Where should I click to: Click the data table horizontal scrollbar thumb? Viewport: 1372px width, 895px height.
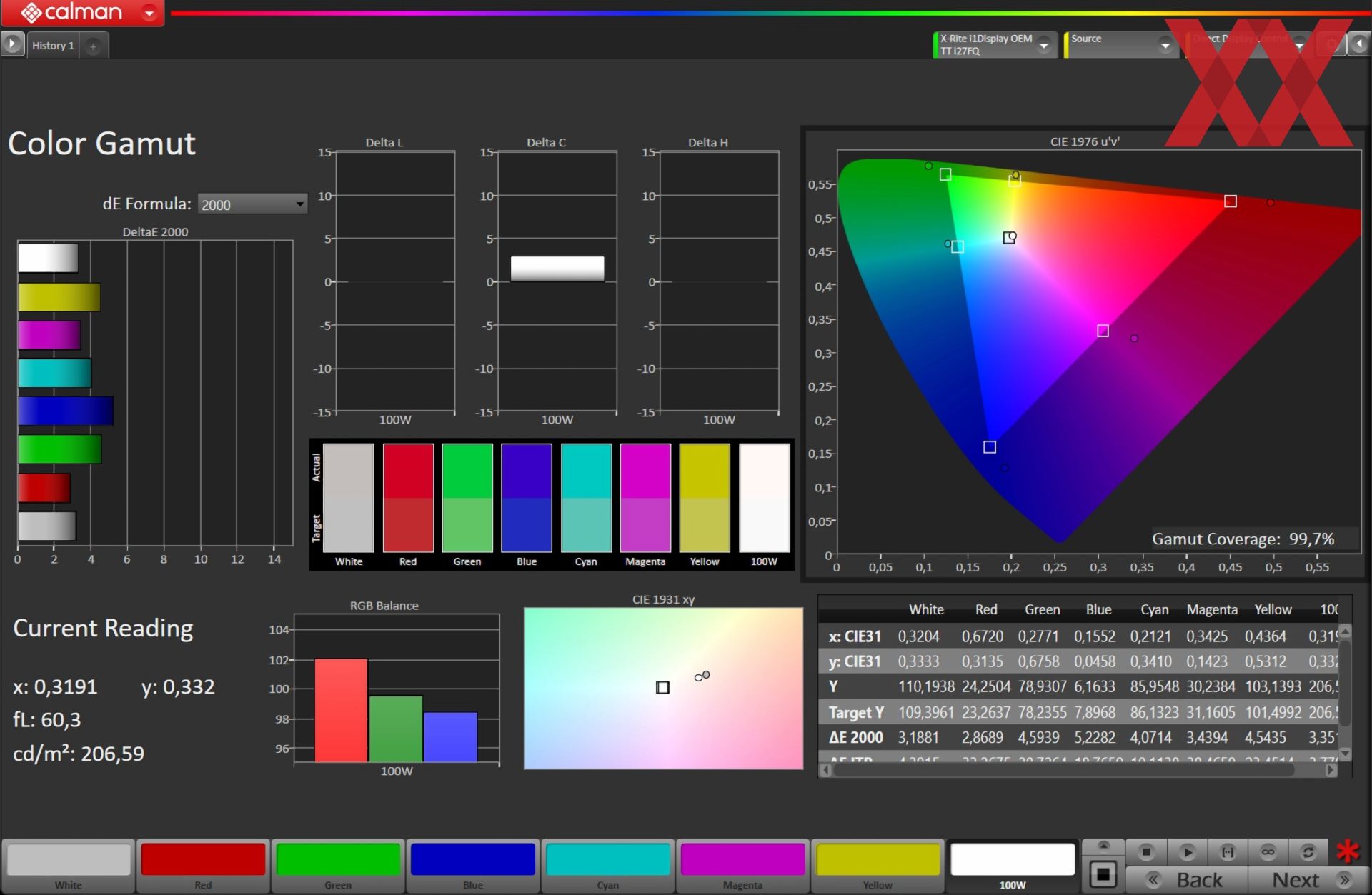click(1063, 770)
